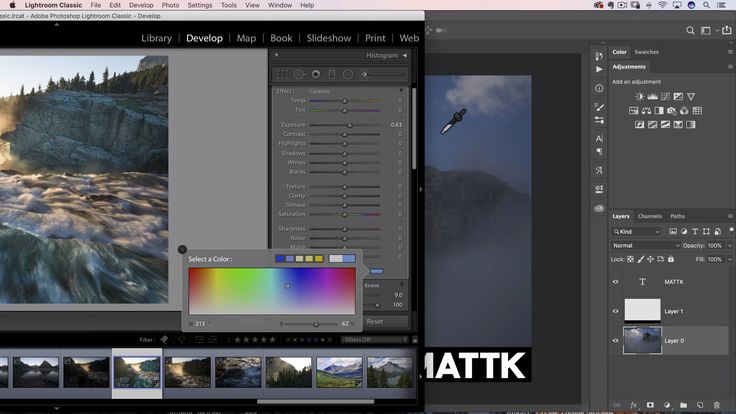
Task: Add a Posterize adjustment in Photoshop
Action: pos(652,124)
